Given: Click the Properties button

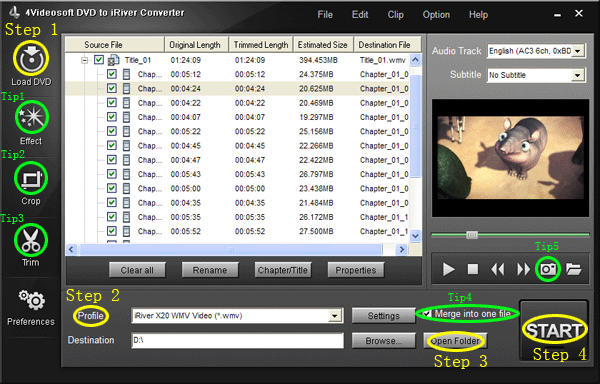Looking at the screenshot, I should 356,270.
